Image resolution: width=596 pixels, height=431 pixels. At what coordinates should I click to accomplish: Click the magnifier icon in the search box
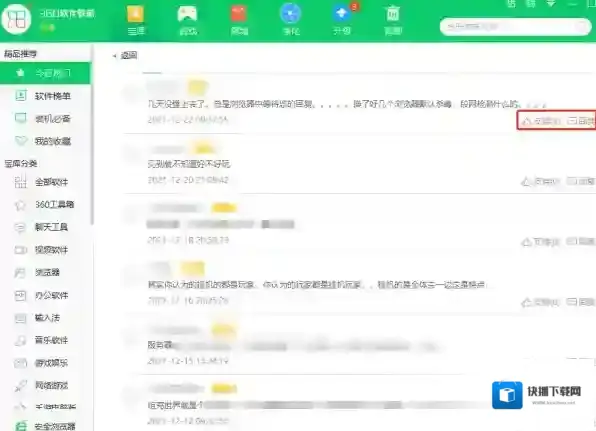coord(581,27)
